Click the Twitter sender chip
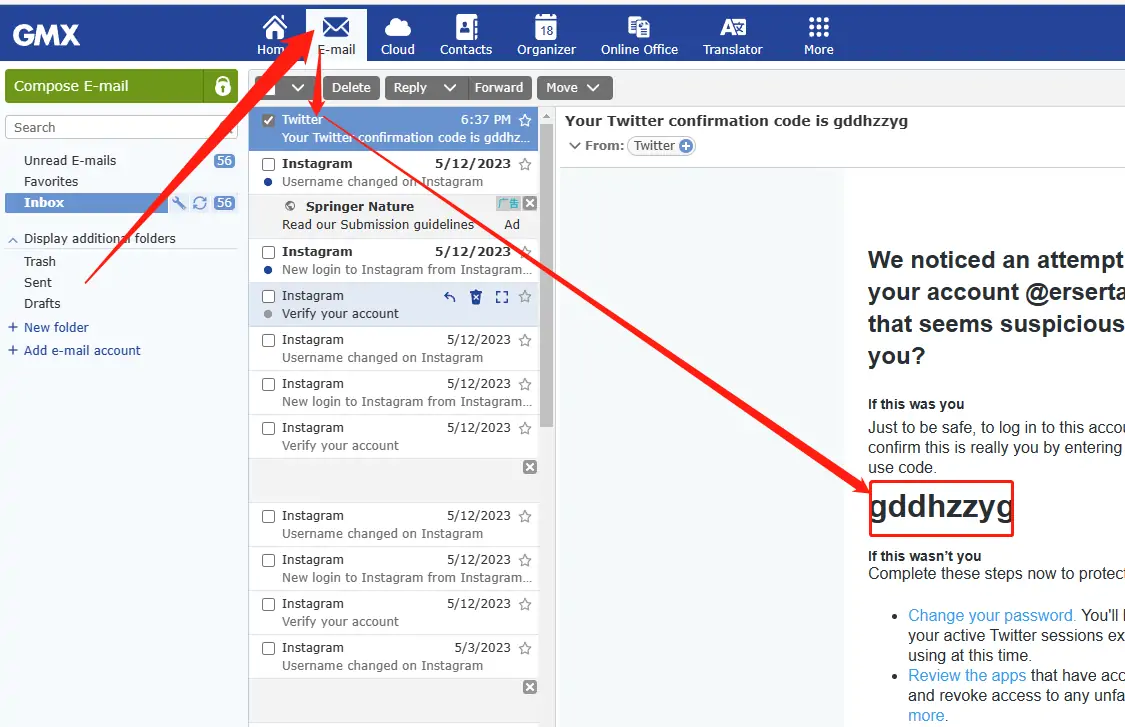 (662, 146)
